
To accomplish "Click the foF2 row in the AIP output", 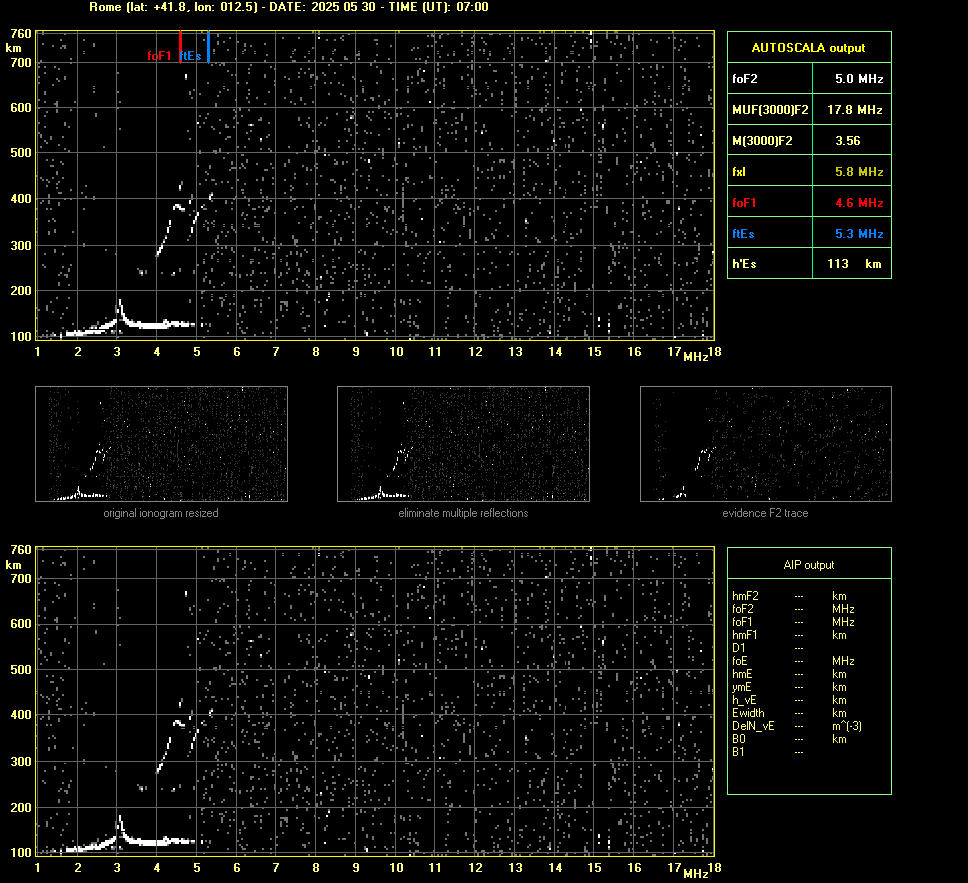I will click(793, 609).
